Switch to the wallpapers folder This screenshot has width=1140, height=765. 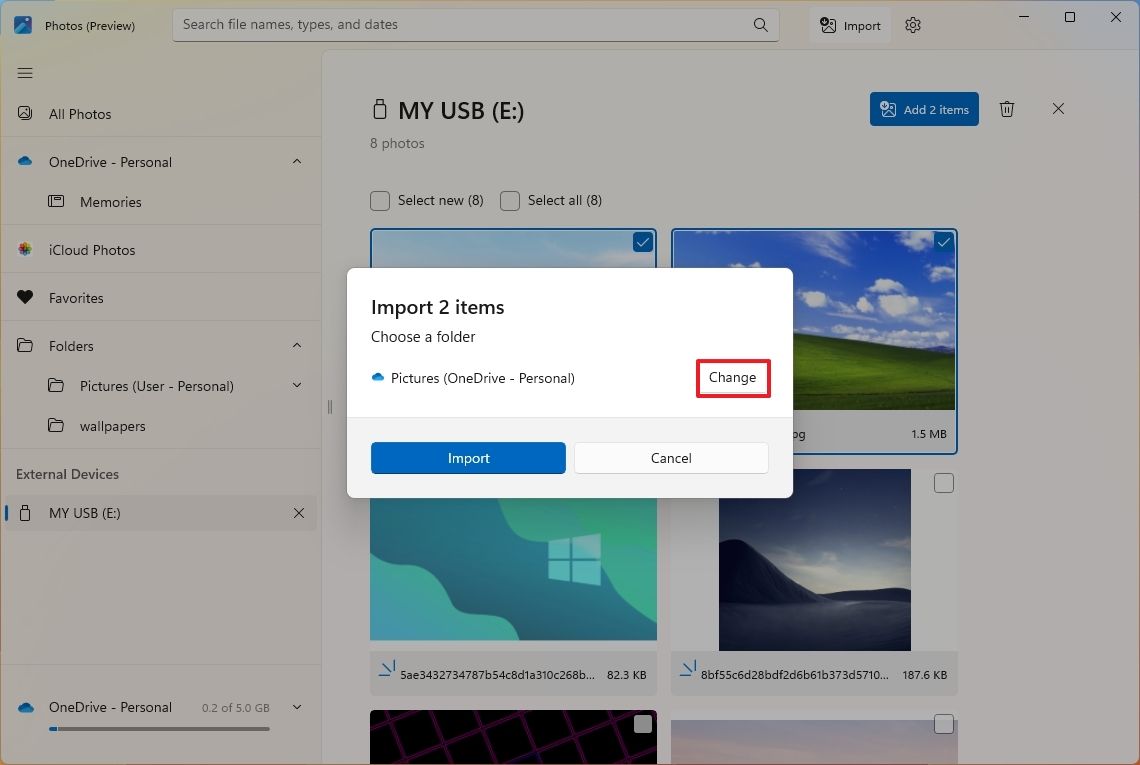click(112, 425)
